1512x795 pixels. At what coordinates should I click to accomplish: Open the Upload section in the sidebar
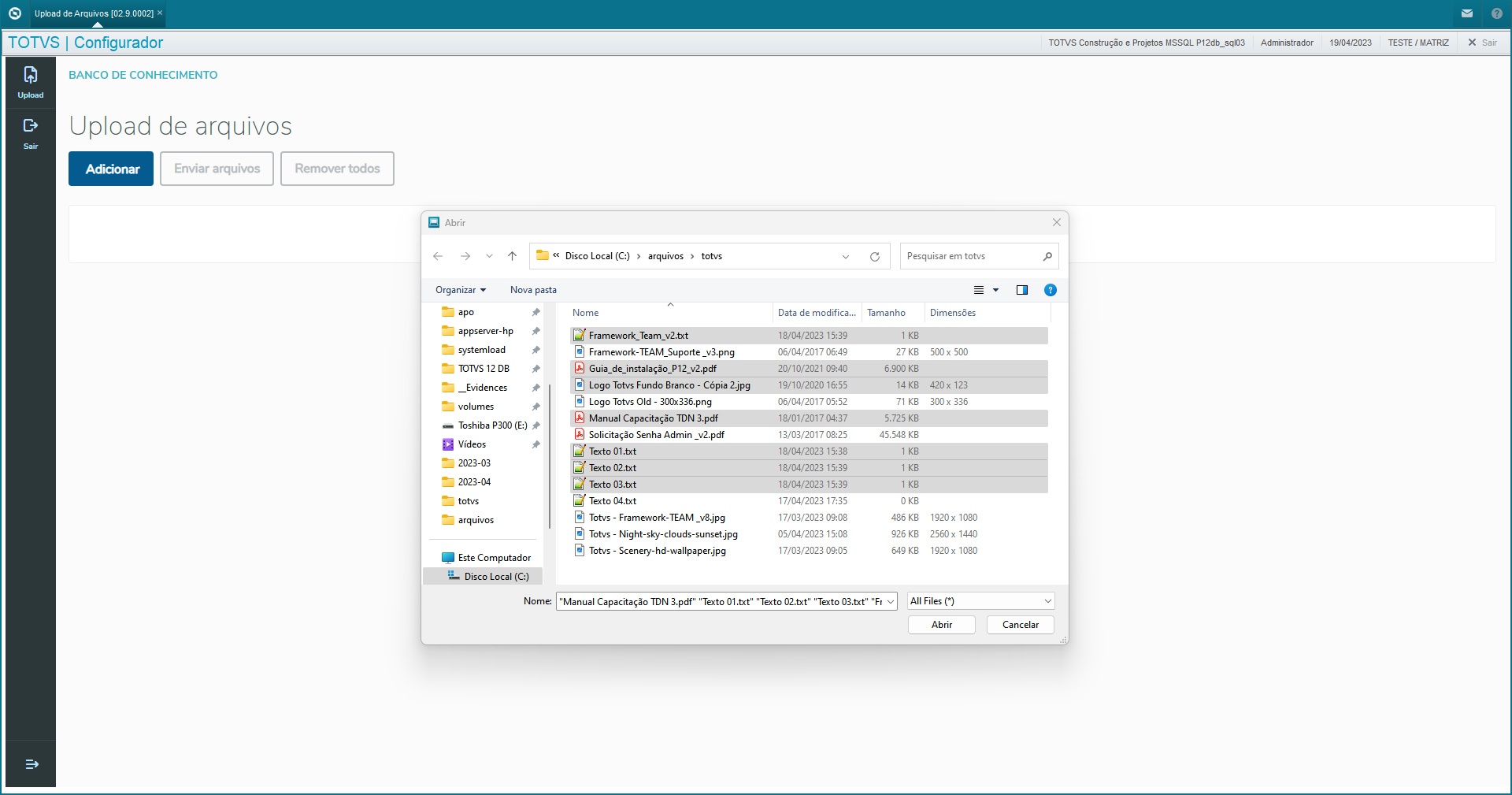click(x=31, y=82)
